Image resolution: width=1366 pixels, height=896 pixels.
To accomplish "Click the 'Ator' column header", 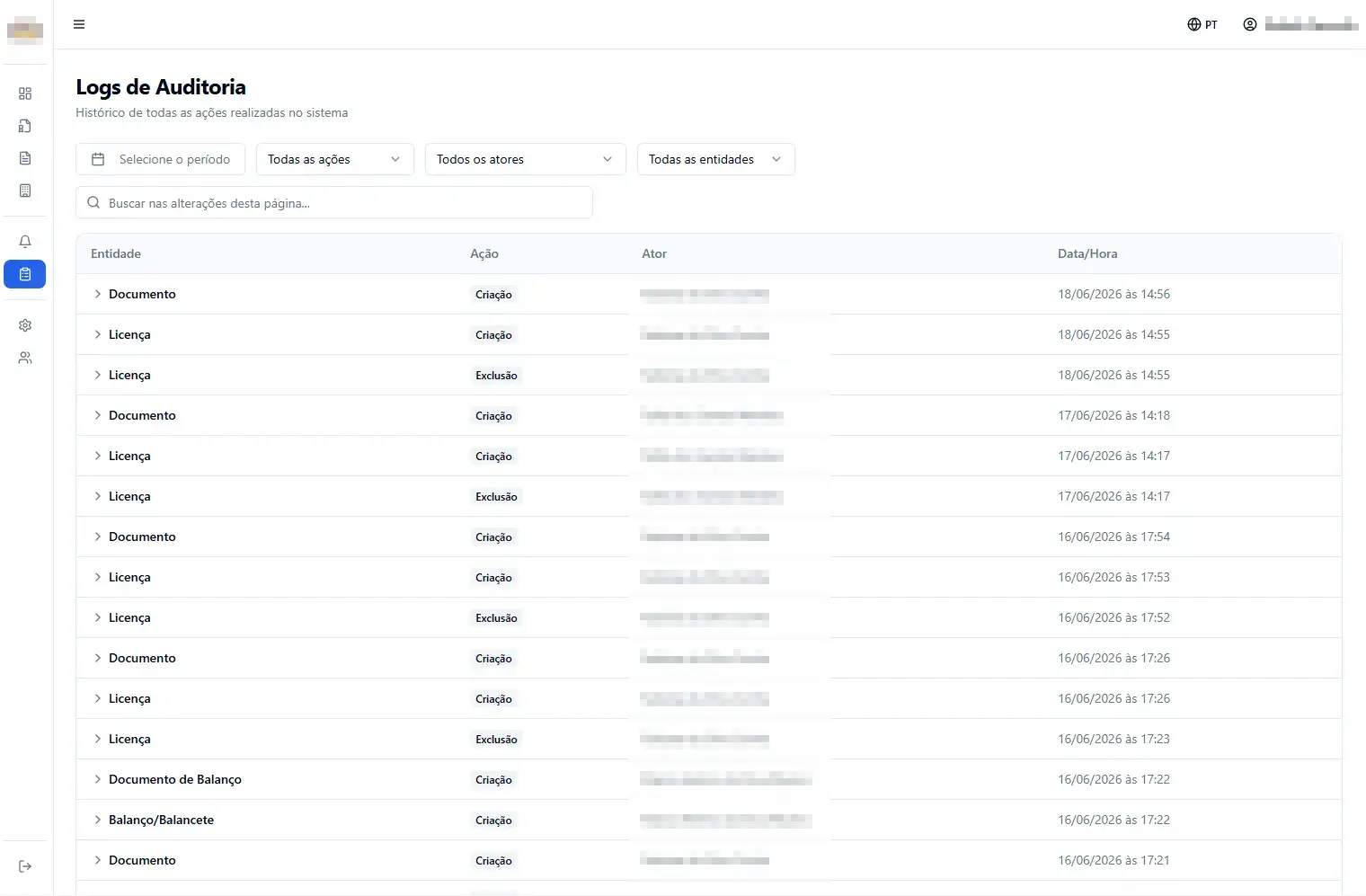I will tap(654, 253).
